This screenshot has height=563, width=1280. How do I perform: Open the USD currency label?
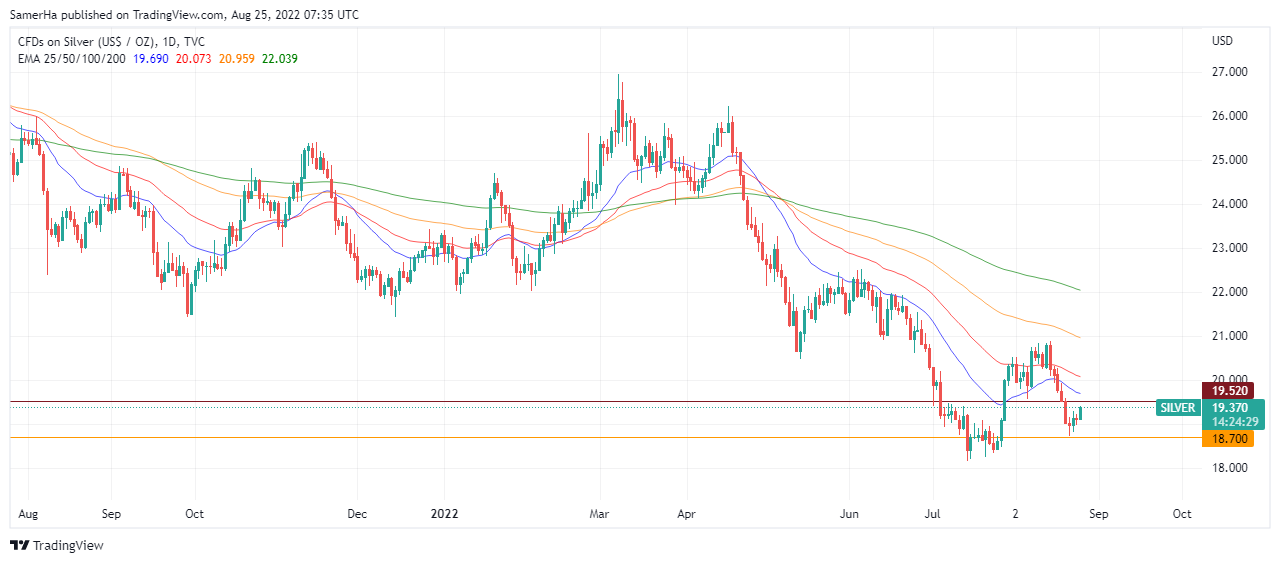pos(1222,41)
